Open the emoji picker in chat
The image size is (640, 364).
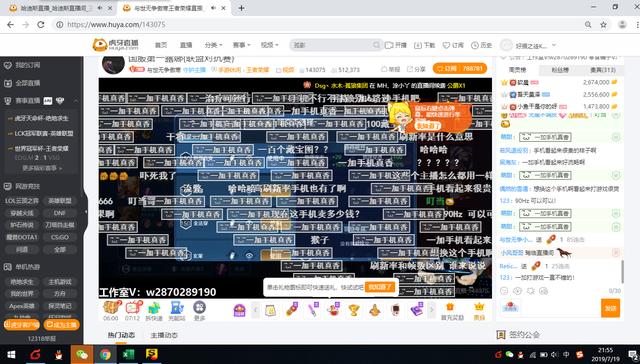[x=504, y=291]
